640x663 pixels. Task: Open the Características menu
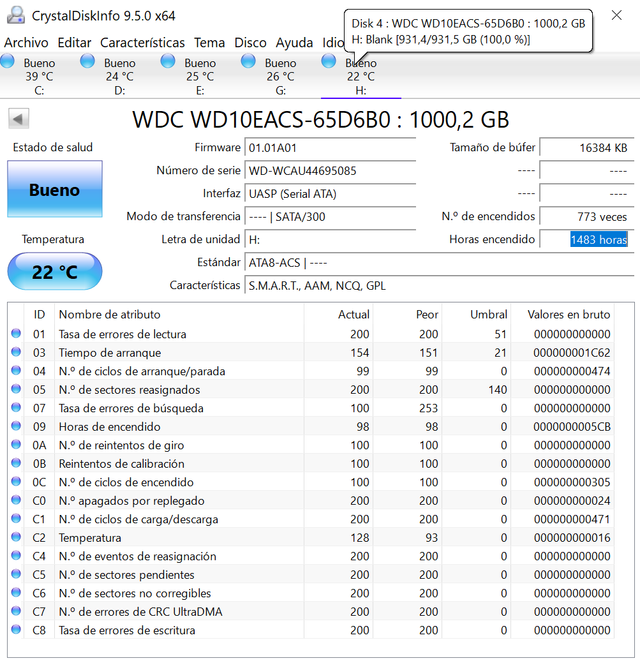pos(142,43)
